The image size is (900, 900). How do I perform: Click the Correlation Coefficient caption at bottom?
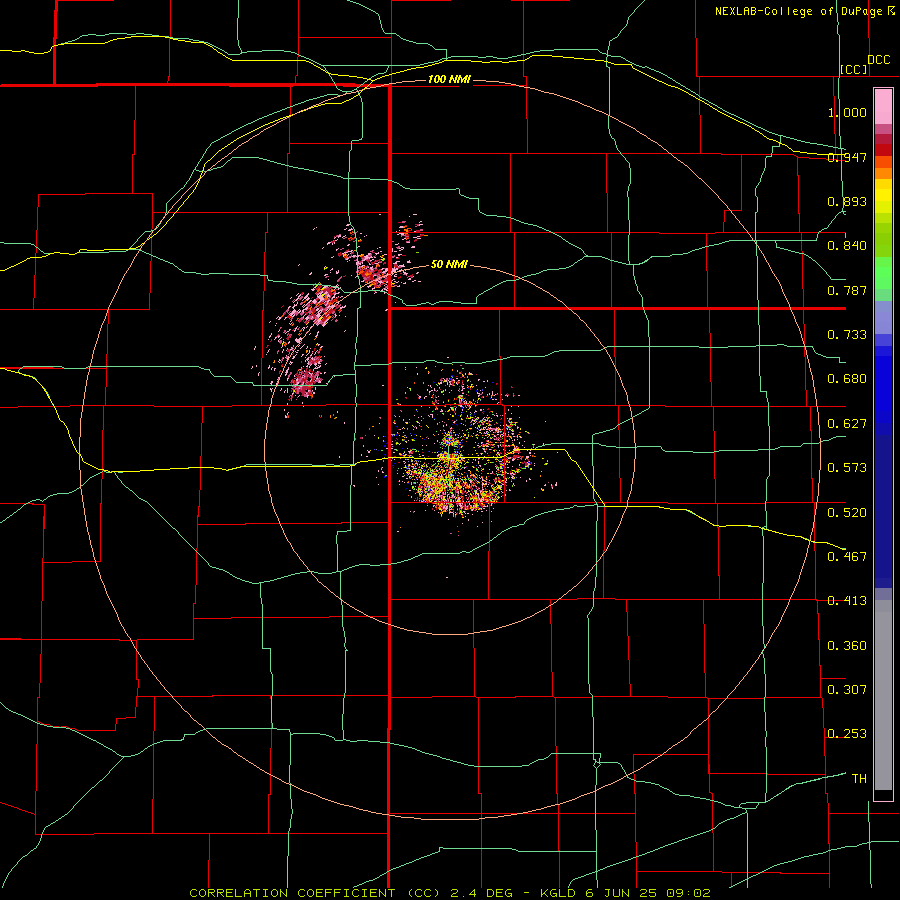450,893
